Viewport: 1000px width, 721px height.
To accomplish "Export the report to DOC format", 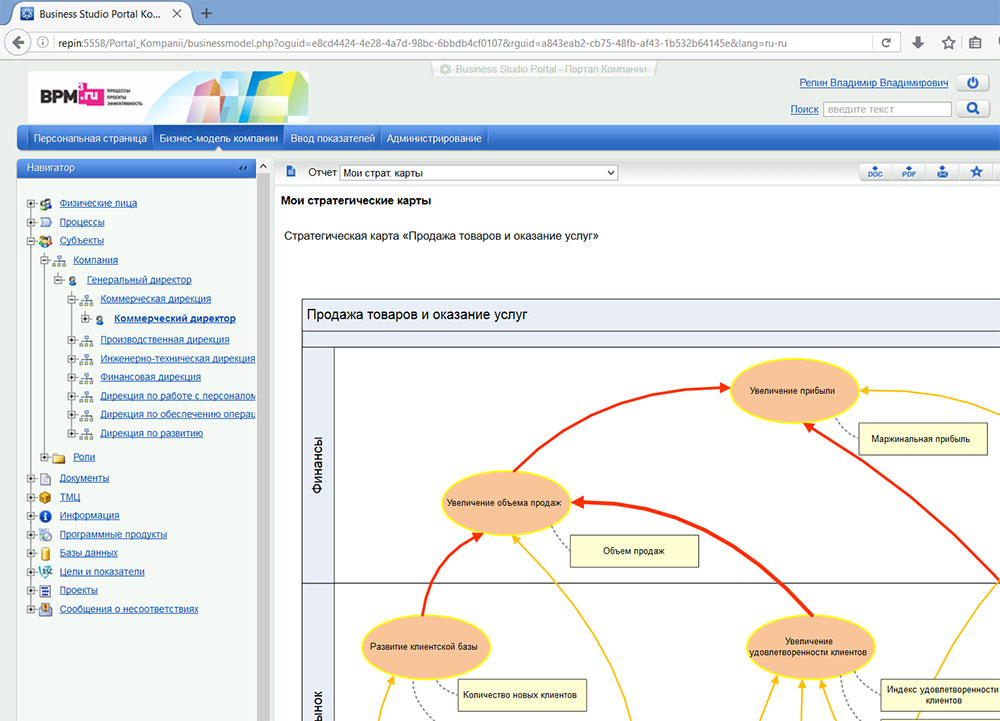I will pos(875,172).
